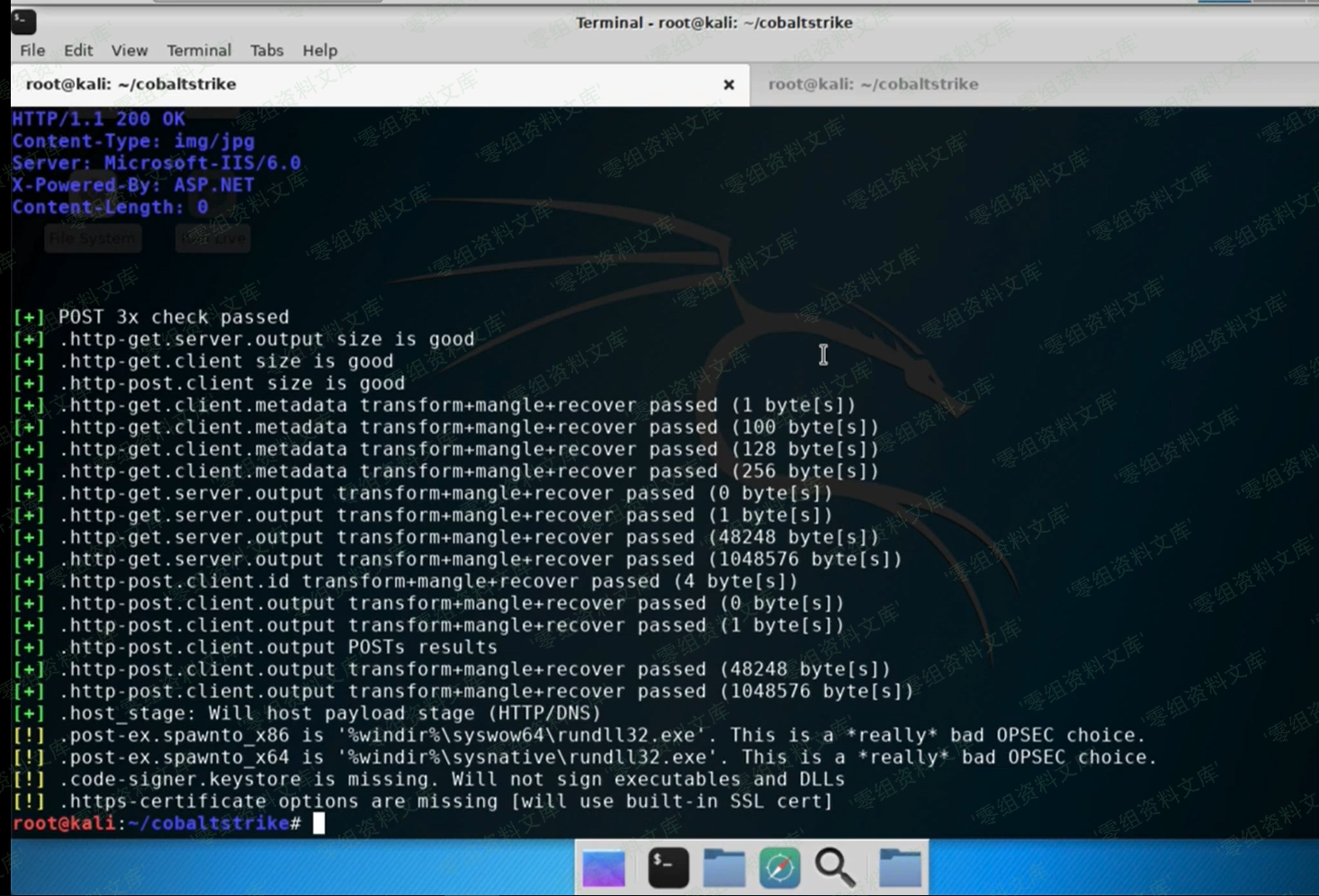Open the View menu

(x=130, y=50)
